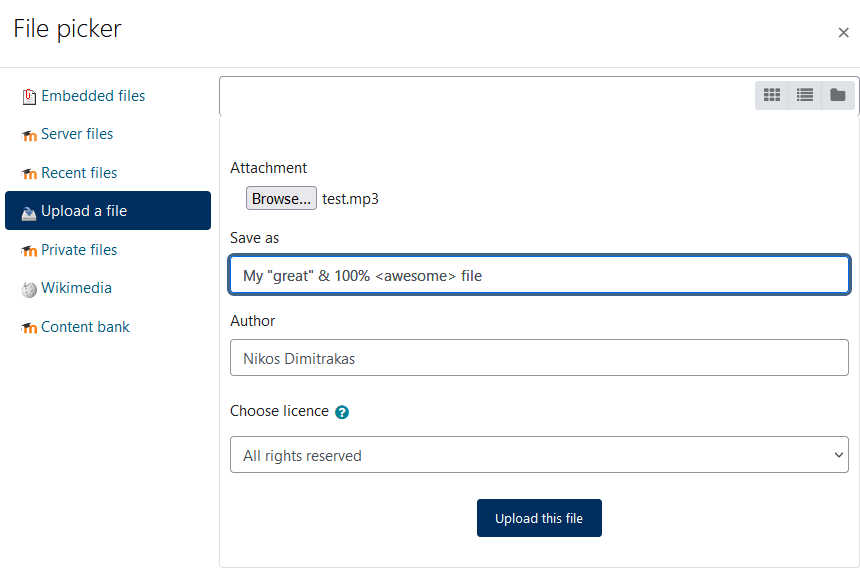Image resolution: width=860 pixels, height=569 pixels.
Task: Click the Moodle icon beside Server files
Action: coord(29,135)
